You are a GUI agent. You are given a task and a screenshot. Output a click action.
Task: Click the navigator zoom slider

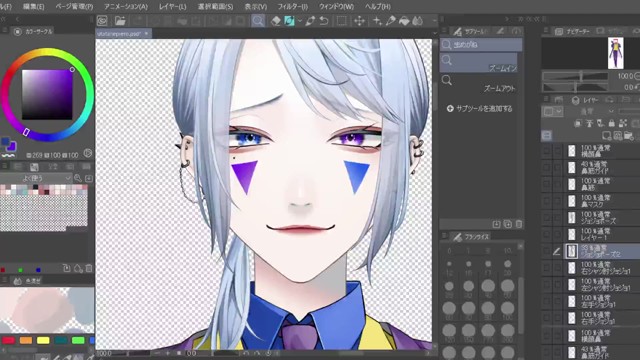click(575, 76)
